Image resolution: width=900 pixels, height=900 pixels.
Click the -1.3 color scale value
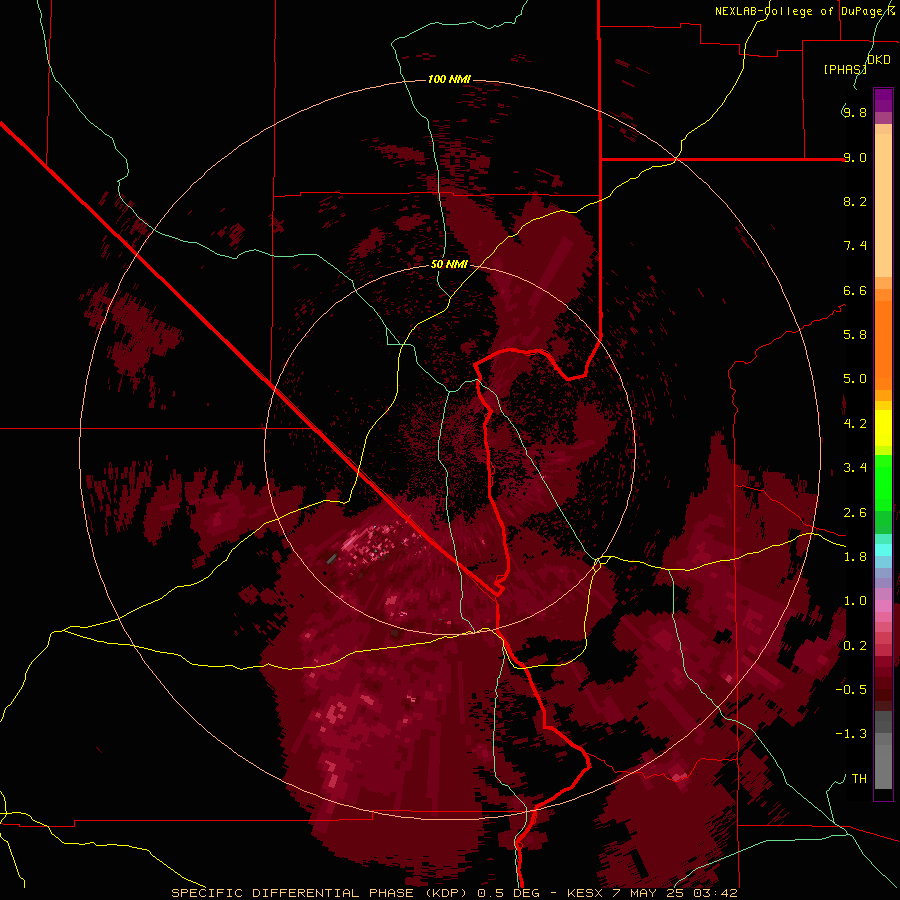point(851,734)
